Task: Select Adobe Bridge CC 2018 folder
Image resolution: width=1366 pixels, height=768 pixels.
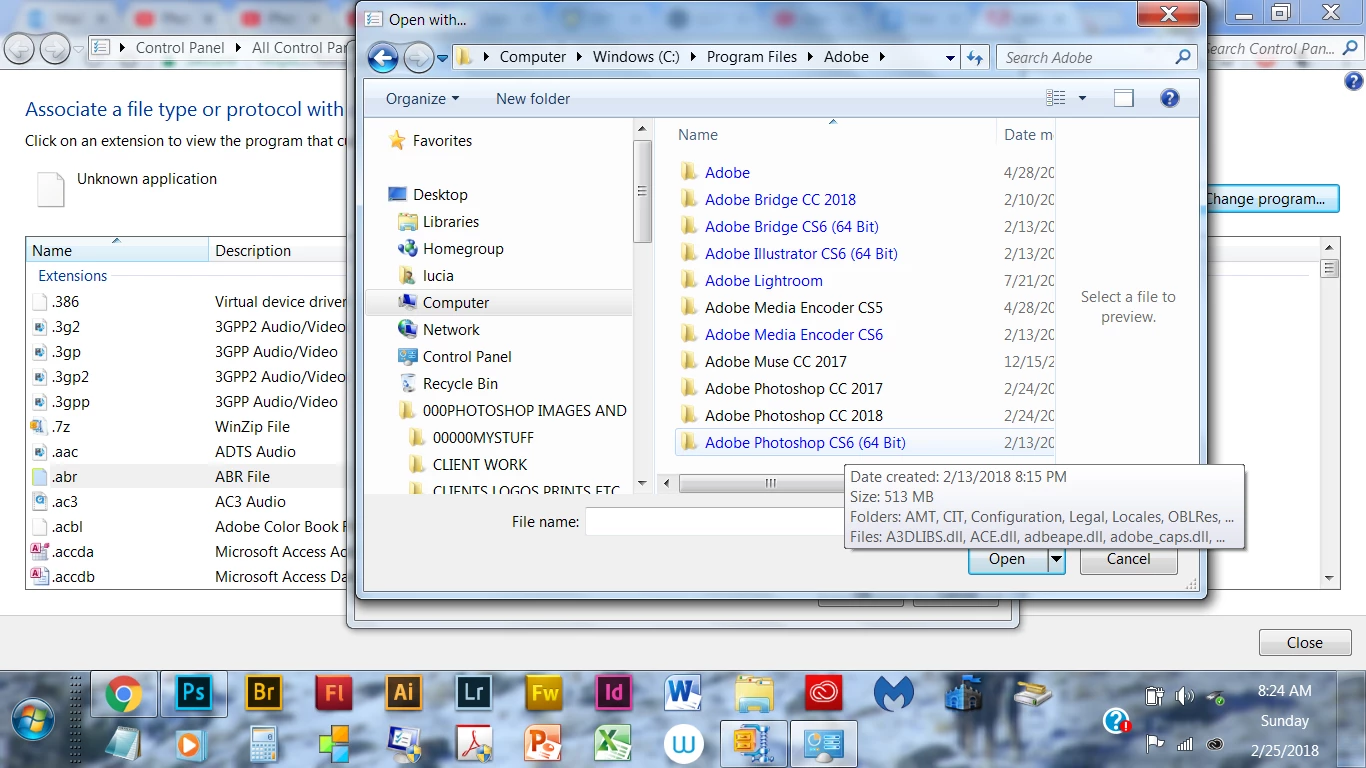Action: tap(780, 200)
